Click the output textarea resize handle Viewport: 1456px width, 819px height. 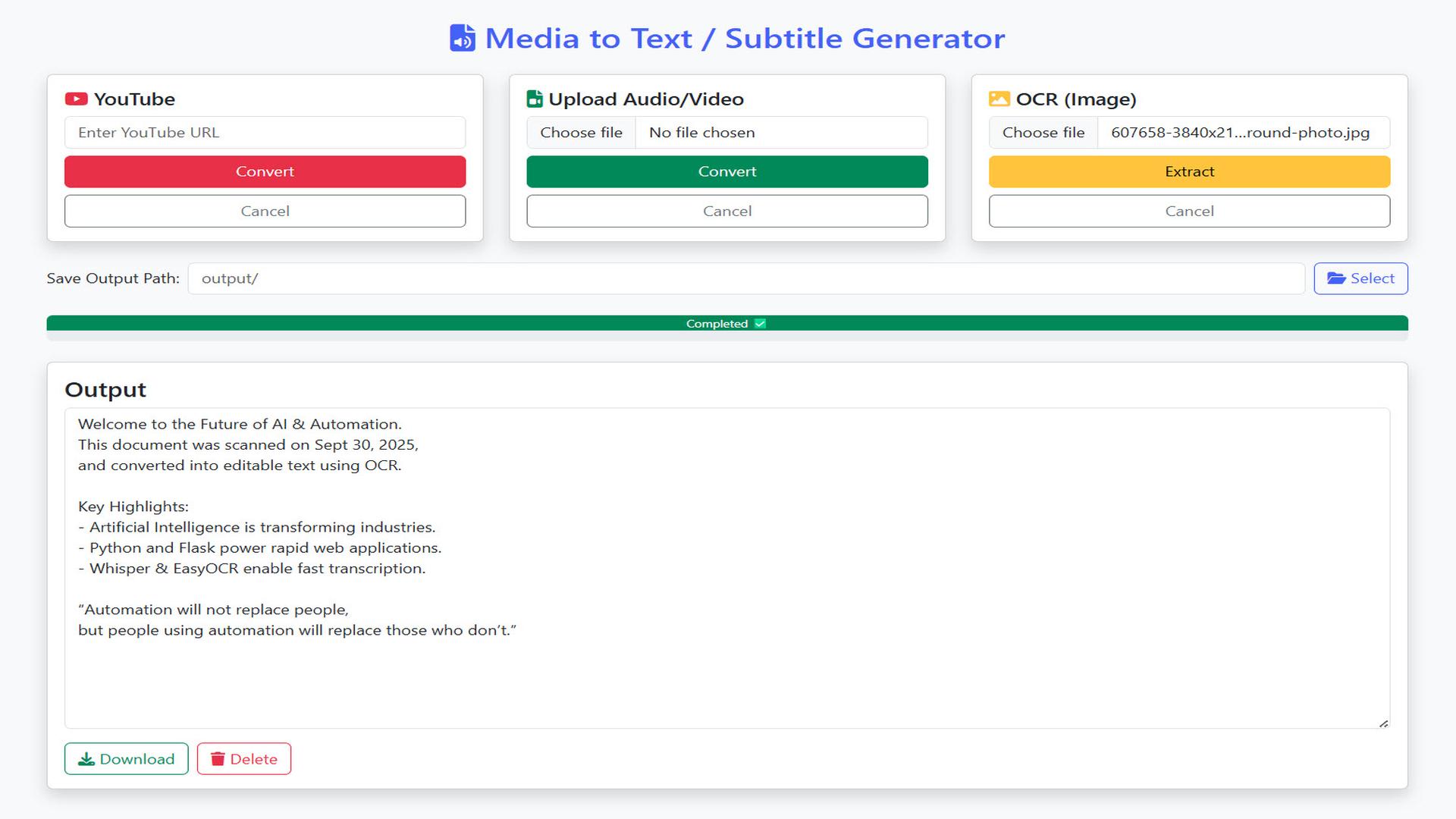(1383, 723)
